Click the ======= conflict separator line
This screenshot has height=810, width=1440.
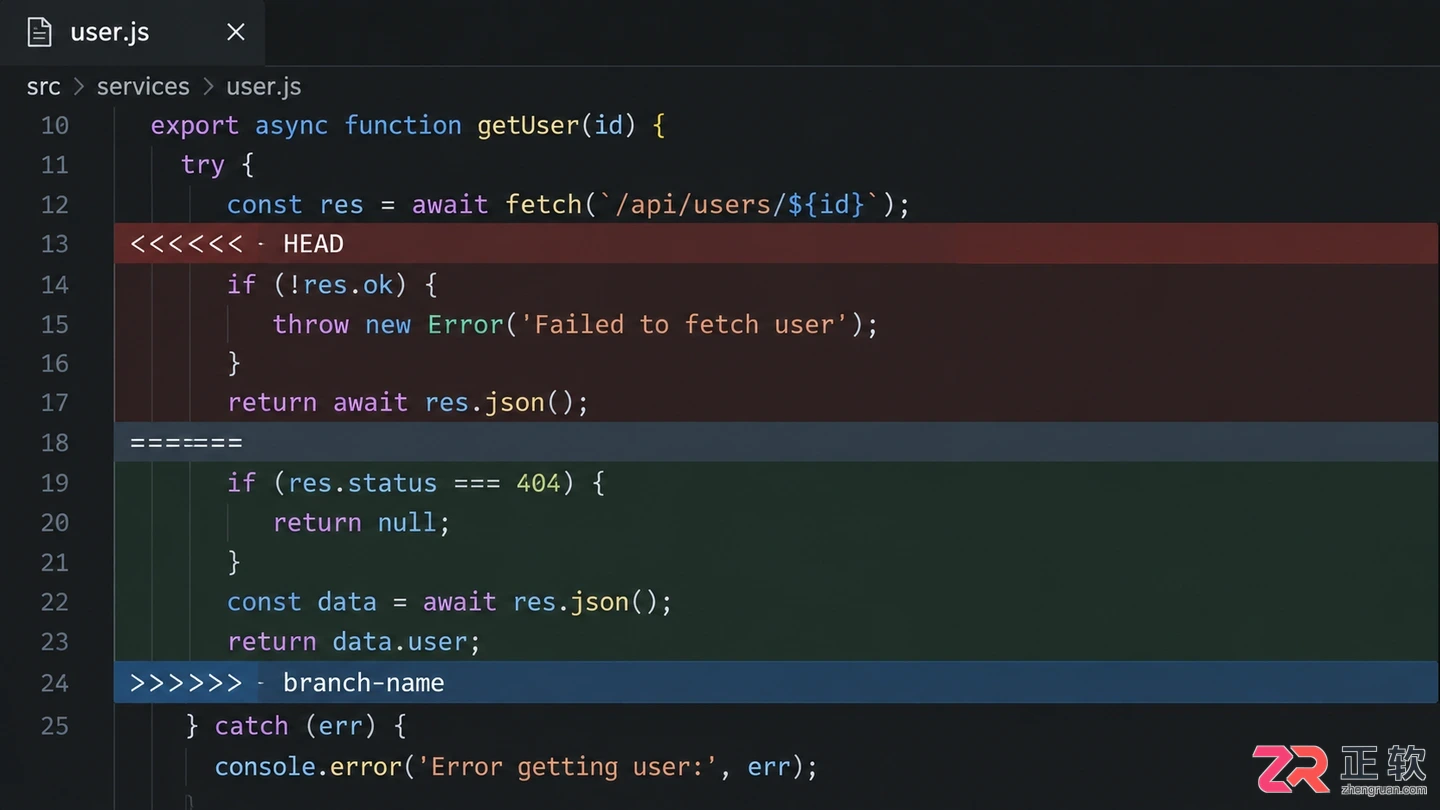[776, 442]
